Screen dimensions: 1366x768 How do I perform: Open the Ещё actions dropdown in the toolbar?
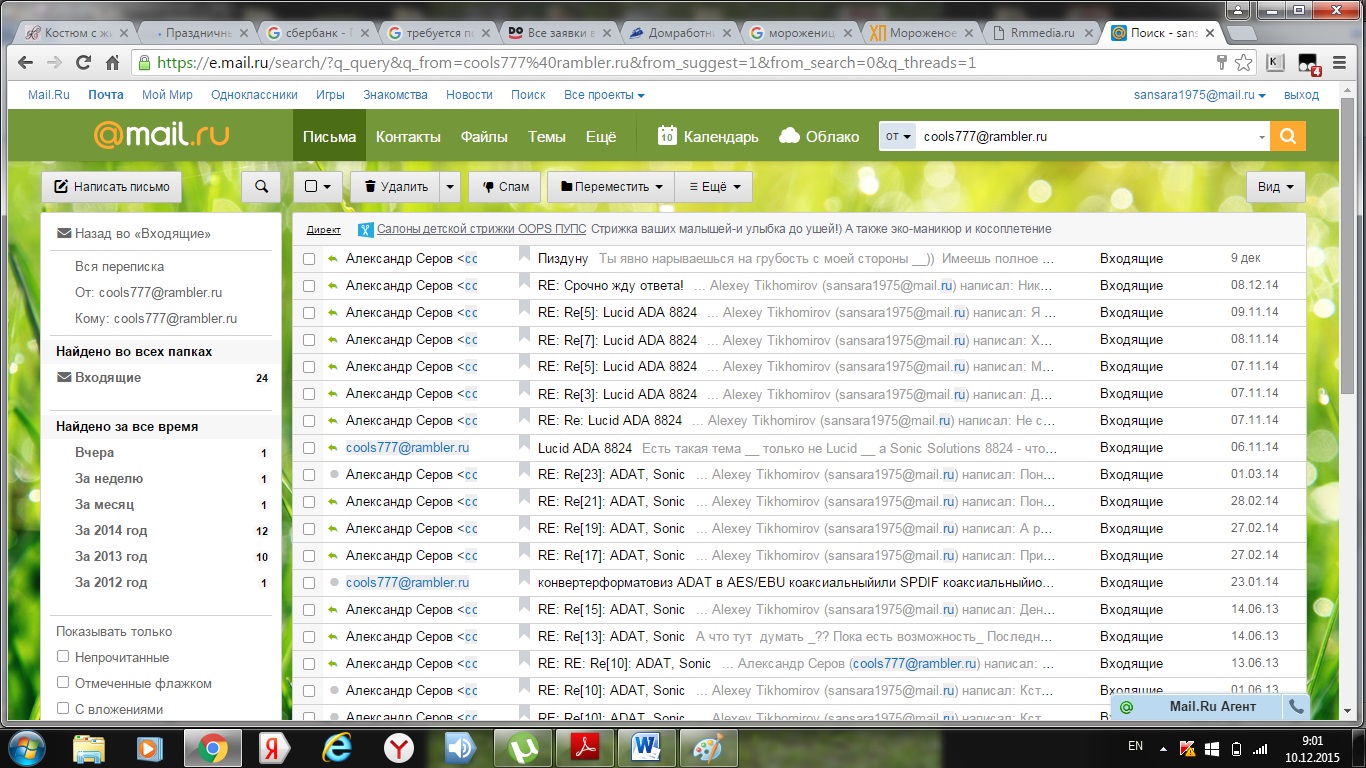[x=714, y=186]
